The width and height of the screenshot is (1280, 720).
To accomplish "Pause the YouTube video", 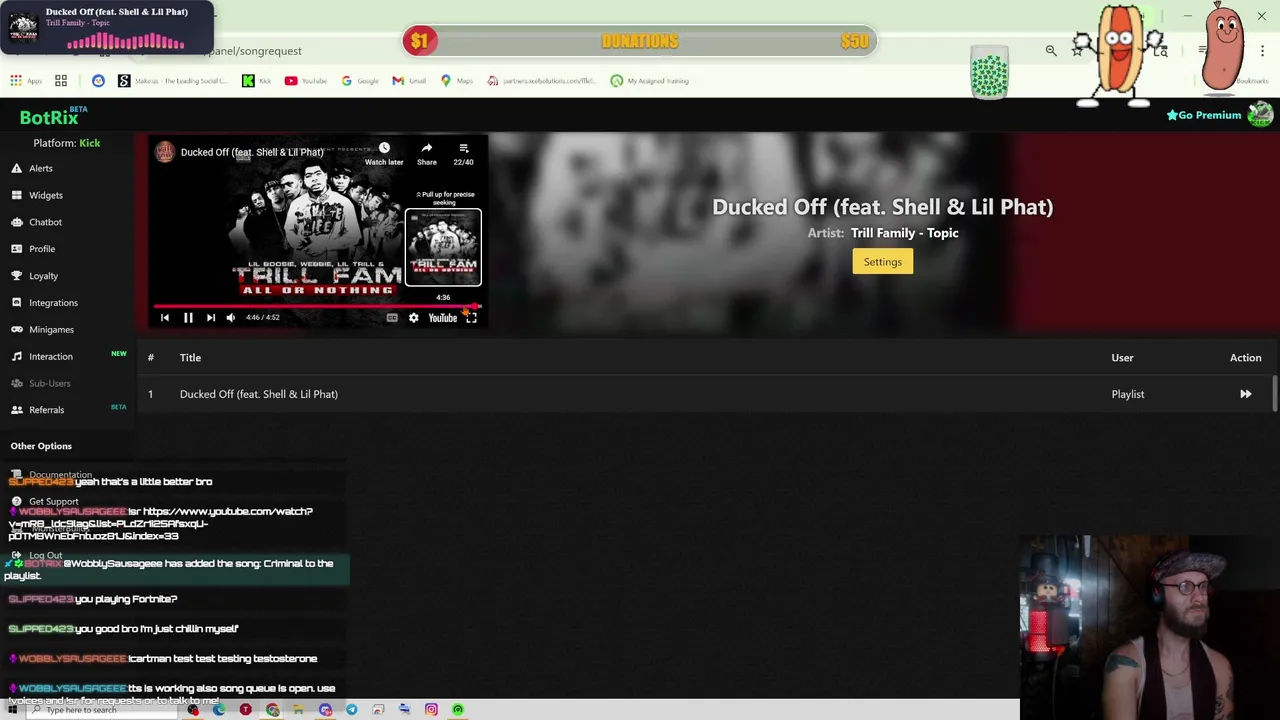I will [x=188, y=318].
